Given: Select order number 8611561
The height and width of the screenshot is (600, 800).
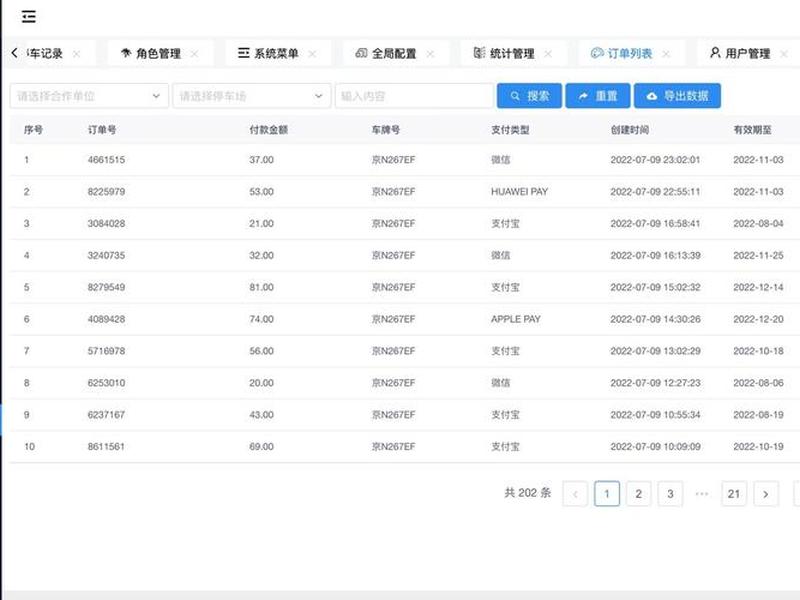Looking at the screenshot, I should tap(106, 447).
